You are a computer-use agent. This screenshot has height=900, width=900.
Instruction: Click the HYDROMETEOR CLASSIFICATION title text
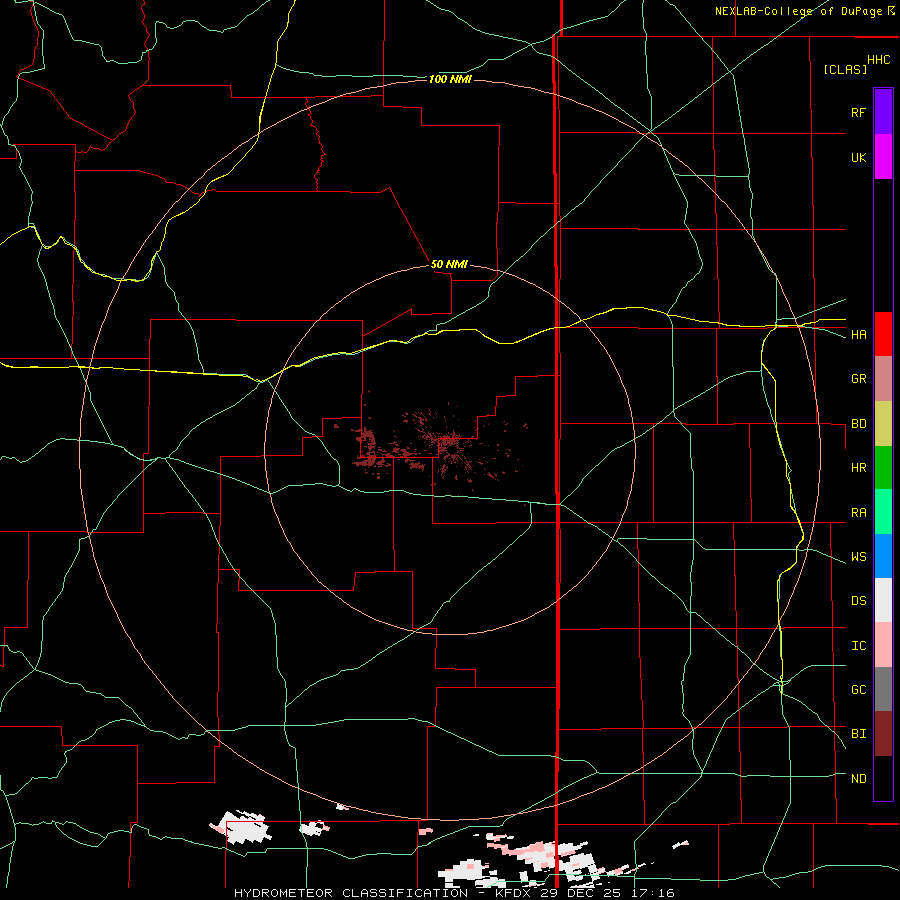tap(351, 893)
